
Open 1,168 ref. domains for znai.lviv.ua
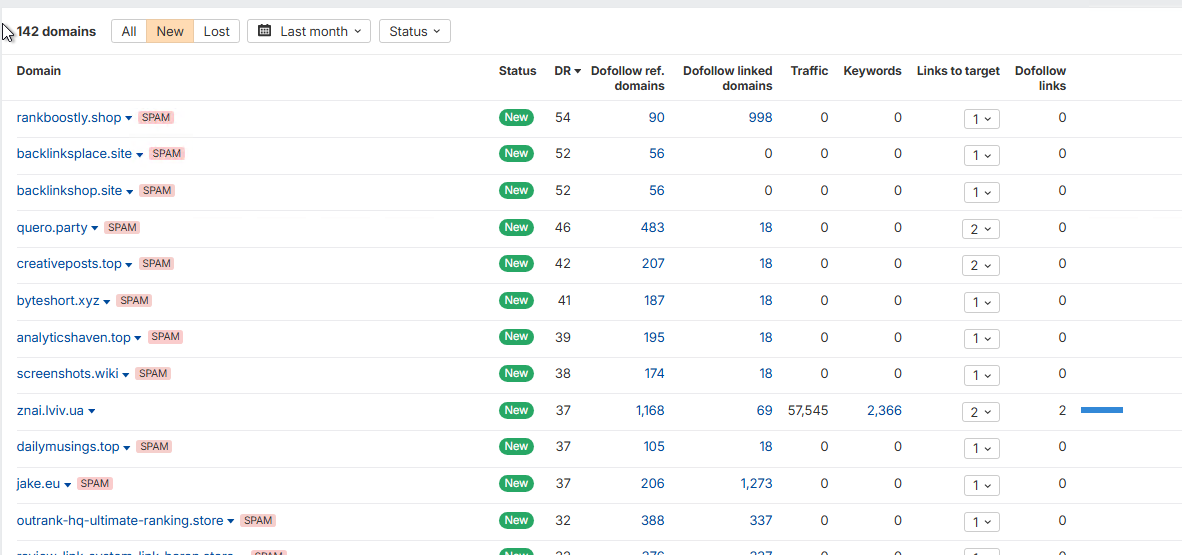650,411
